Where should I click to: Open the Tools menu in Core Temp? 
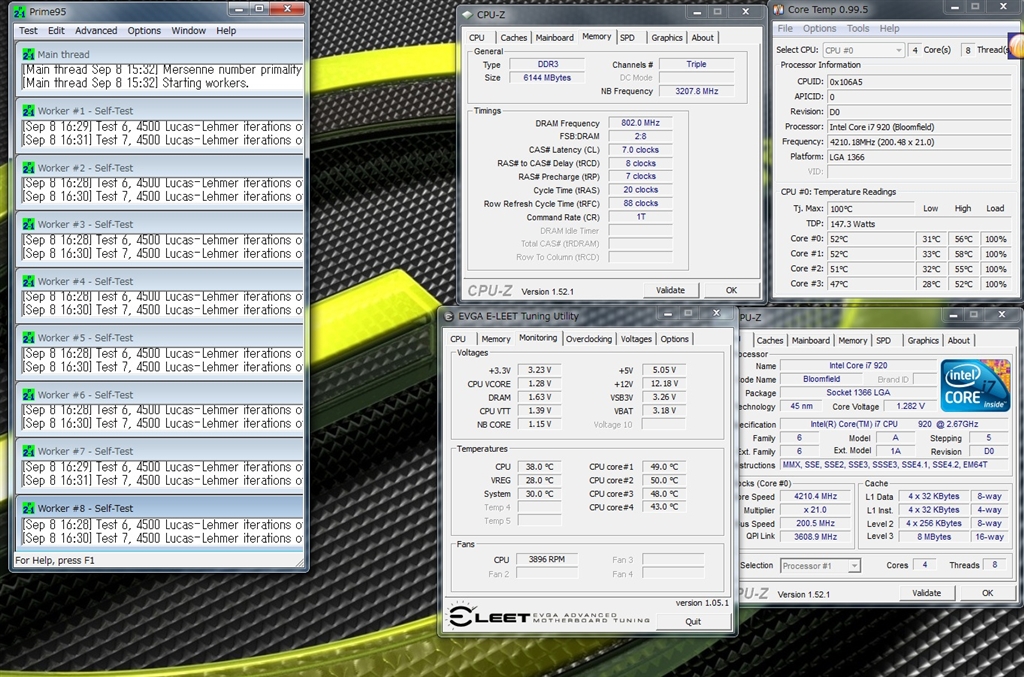tap(859, 29)
